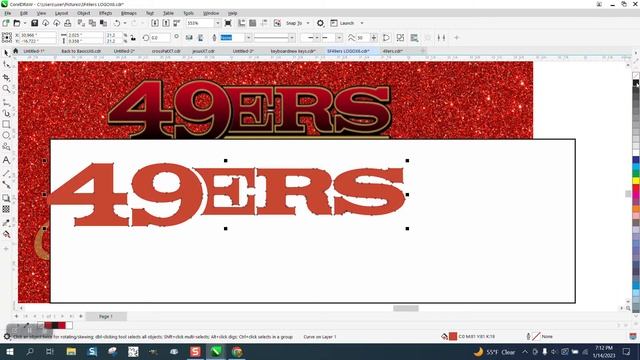
Task: Select the Shape tool
Action: [6, 64]
